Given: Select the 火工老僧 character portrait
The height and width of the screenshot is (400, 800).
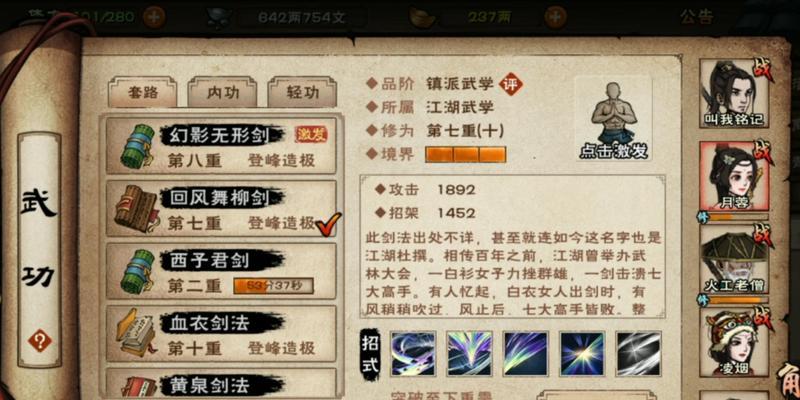Looking at the screenshot, I should [x=734, y=260].
